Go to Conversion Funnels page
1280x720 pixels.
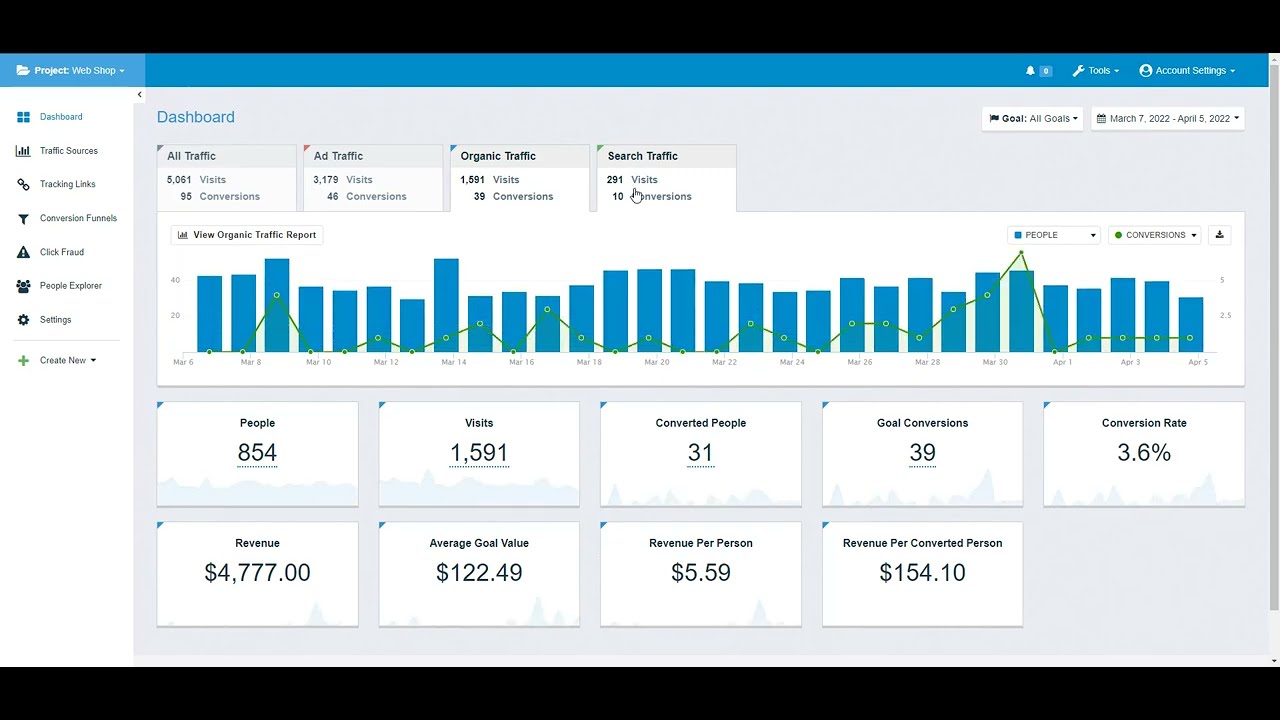[x=78, y=218]
